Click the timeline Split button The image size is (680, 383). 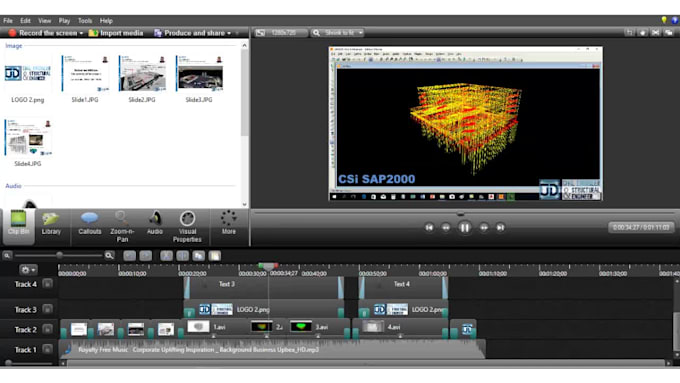coord(183,255)
